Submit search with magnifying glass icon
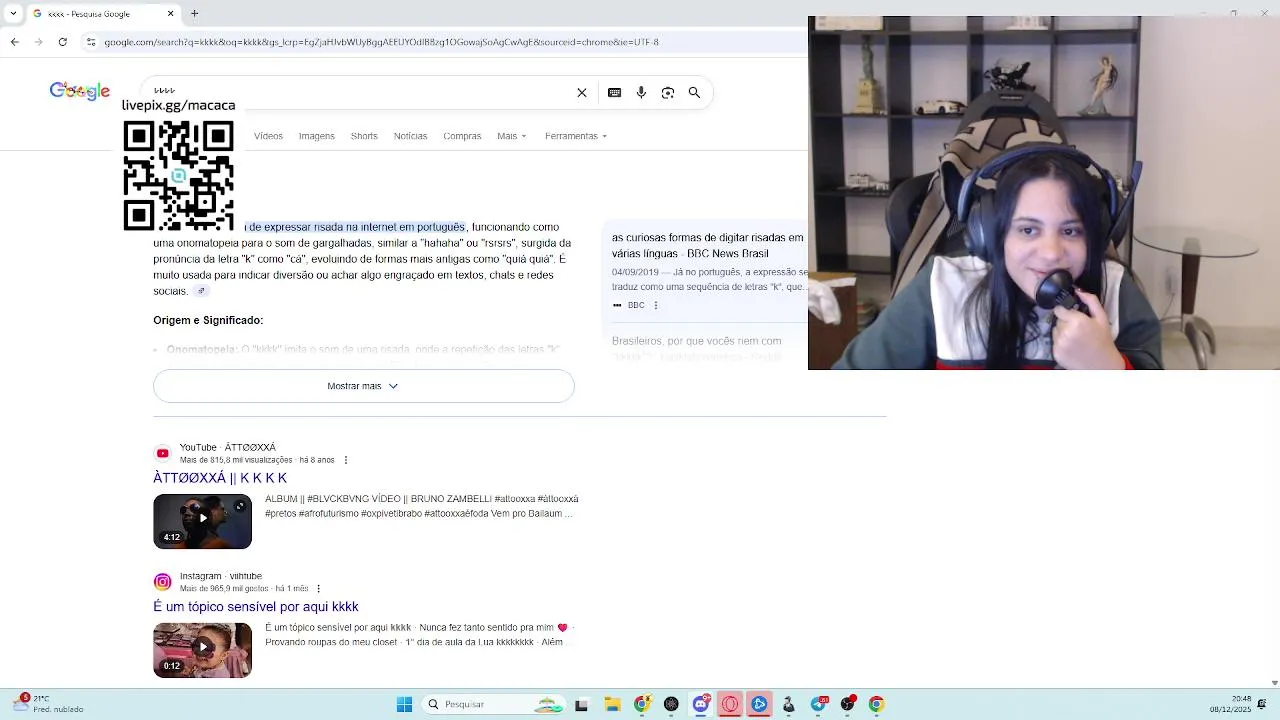1280x720 pixels. tap(694, 93)
